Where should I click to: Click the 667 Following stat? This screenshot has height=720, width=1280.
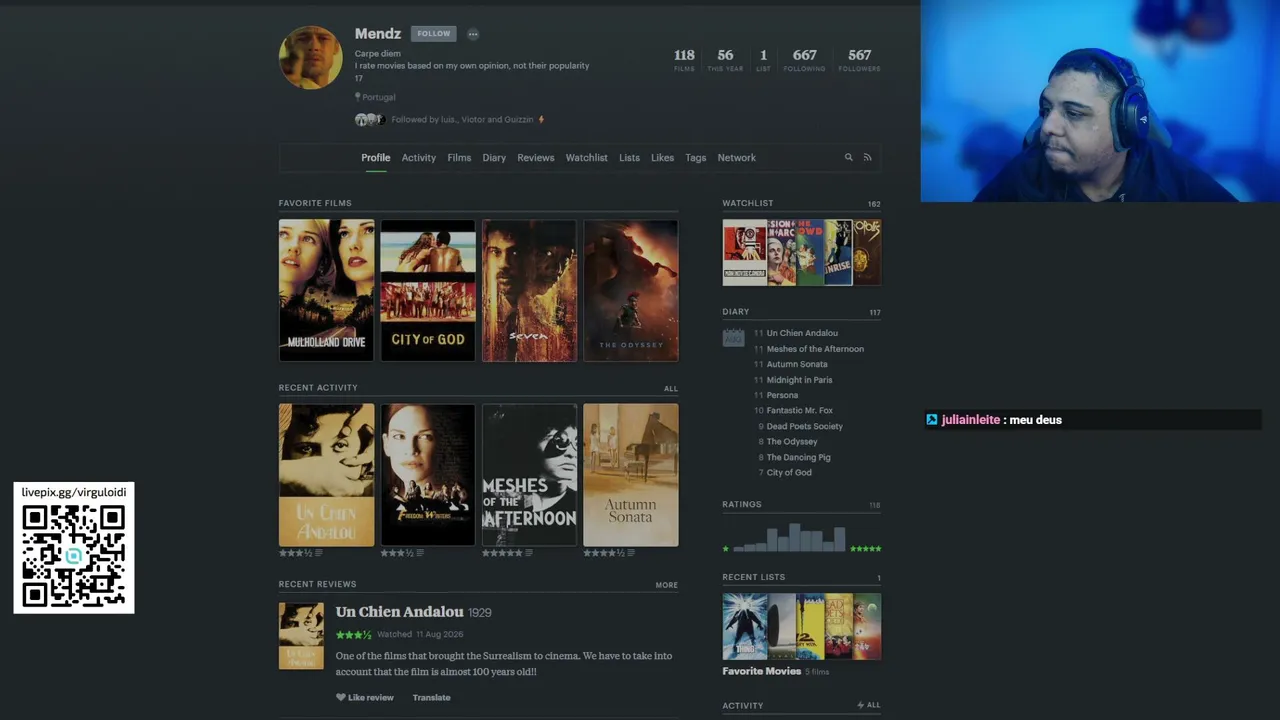tap(805, 60)
